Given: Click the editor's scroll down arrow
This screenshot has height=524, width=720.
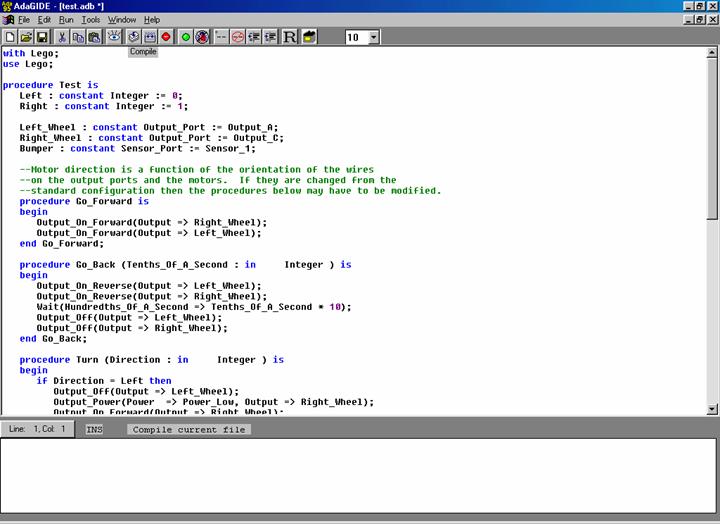Looking at the screenshot, I should point(712,408).
